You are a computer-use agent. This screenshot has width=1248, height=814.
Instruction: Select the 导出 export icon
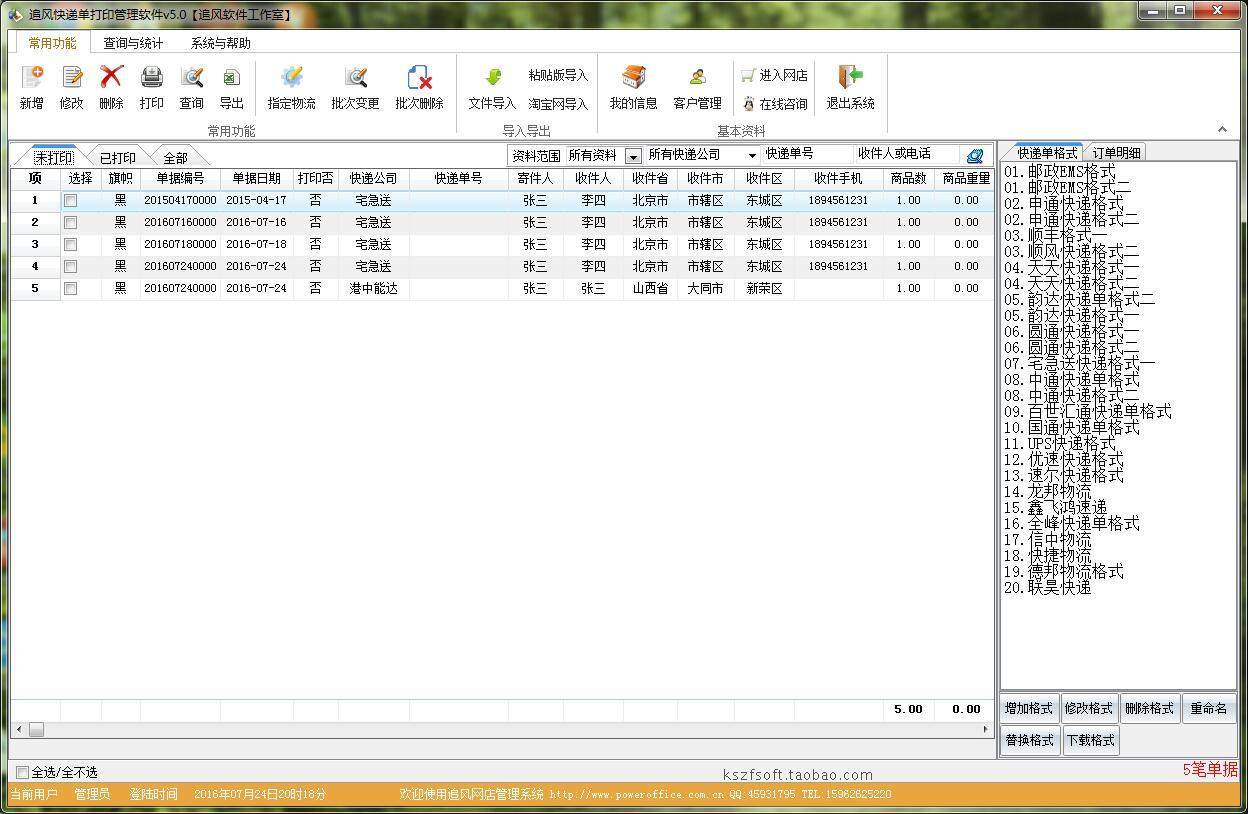click(231, 86)
